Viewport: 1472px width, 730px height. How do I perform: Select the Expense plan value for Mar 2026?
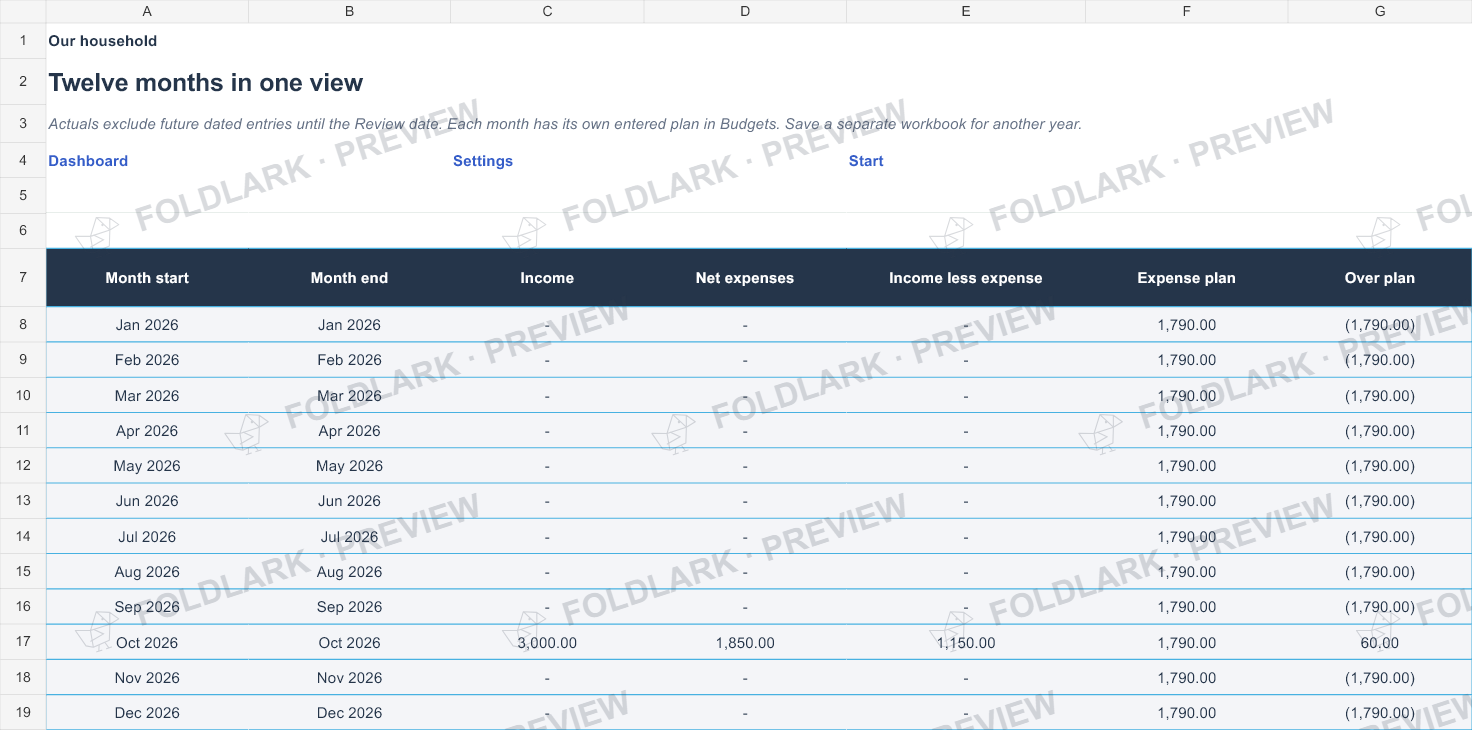click(x=1187, y=396)
